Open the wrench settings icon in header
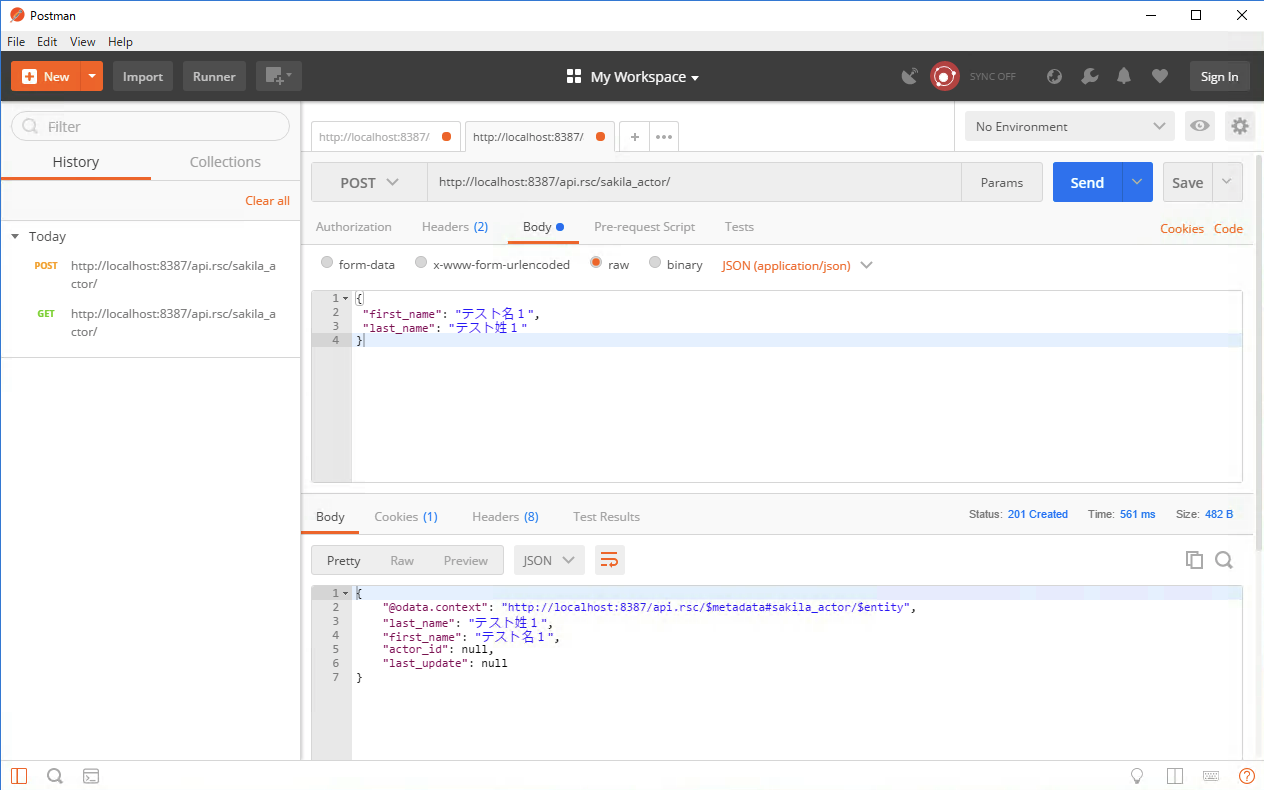The width and height of the screenshot is (1264, 790). 1090,76
